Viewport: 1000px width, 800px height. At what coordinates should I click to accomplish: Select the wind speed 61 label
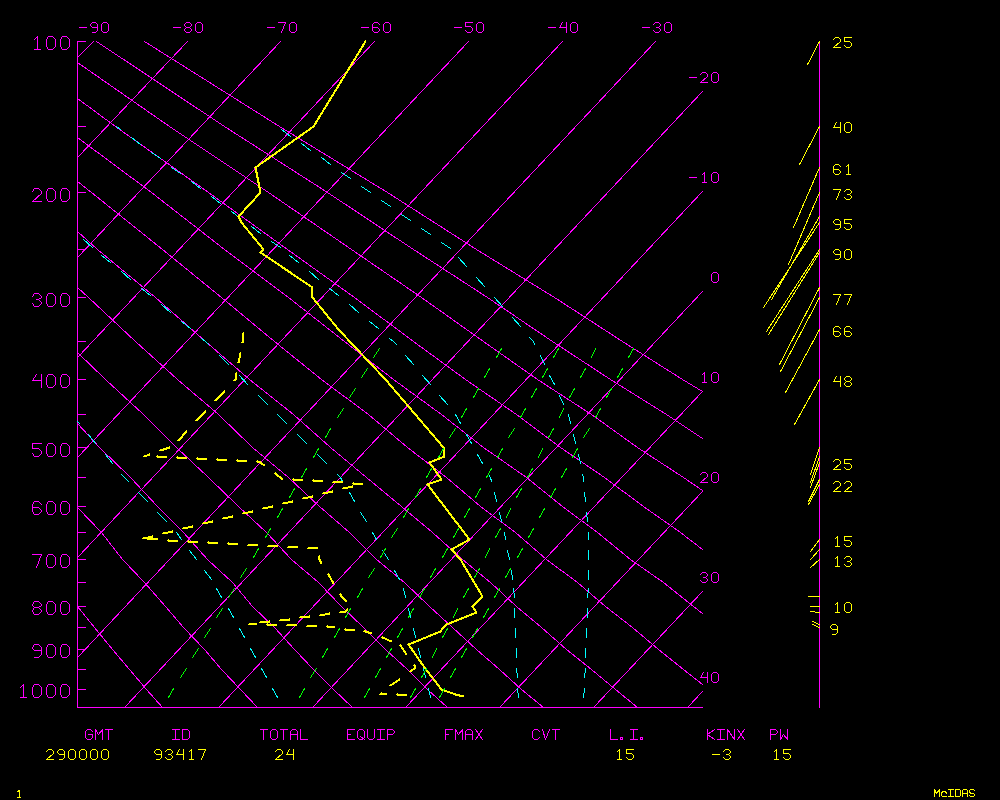coord(842,171)
